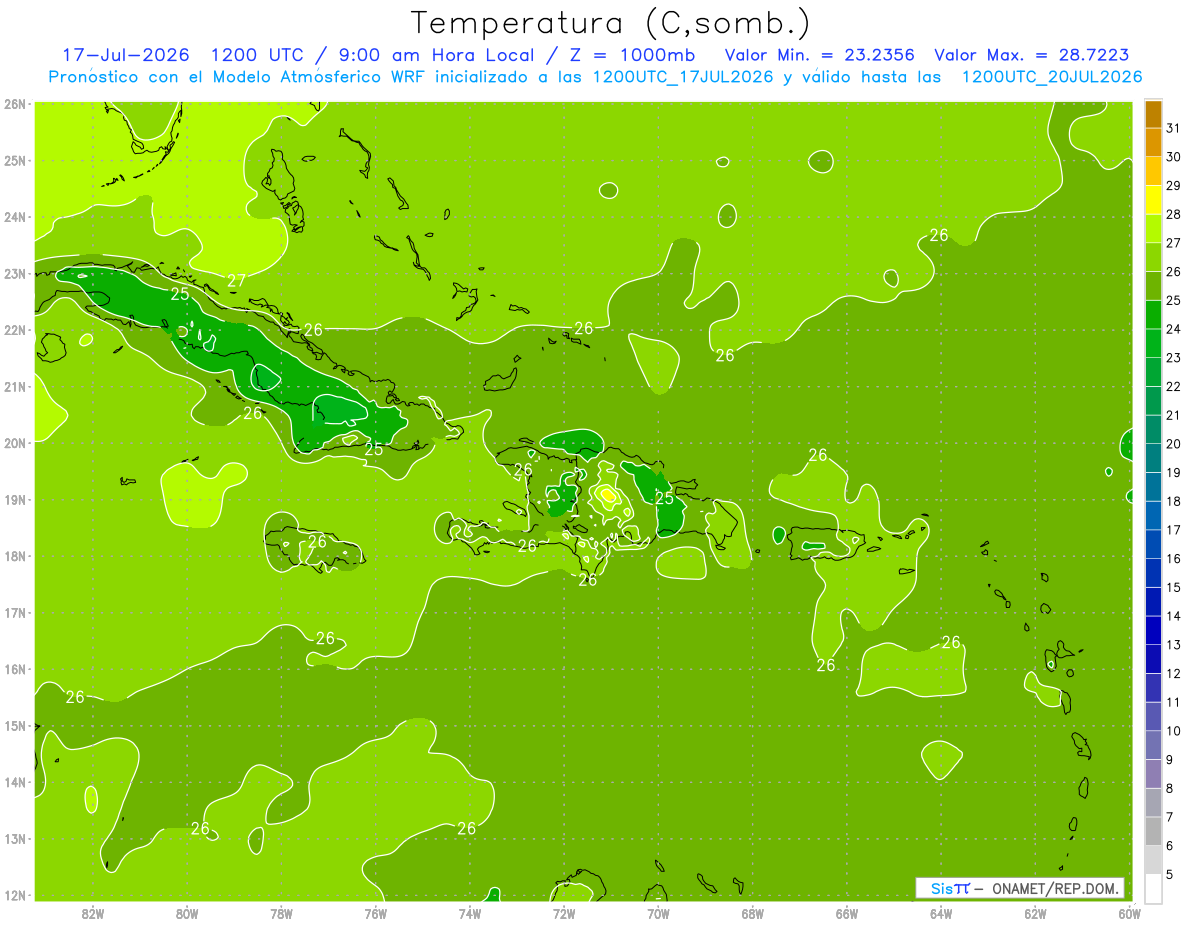Image resolution: width=1200 pixels, height=927 pixels.
Task: Click the 10 label on the color scale
Action: 1174,731
